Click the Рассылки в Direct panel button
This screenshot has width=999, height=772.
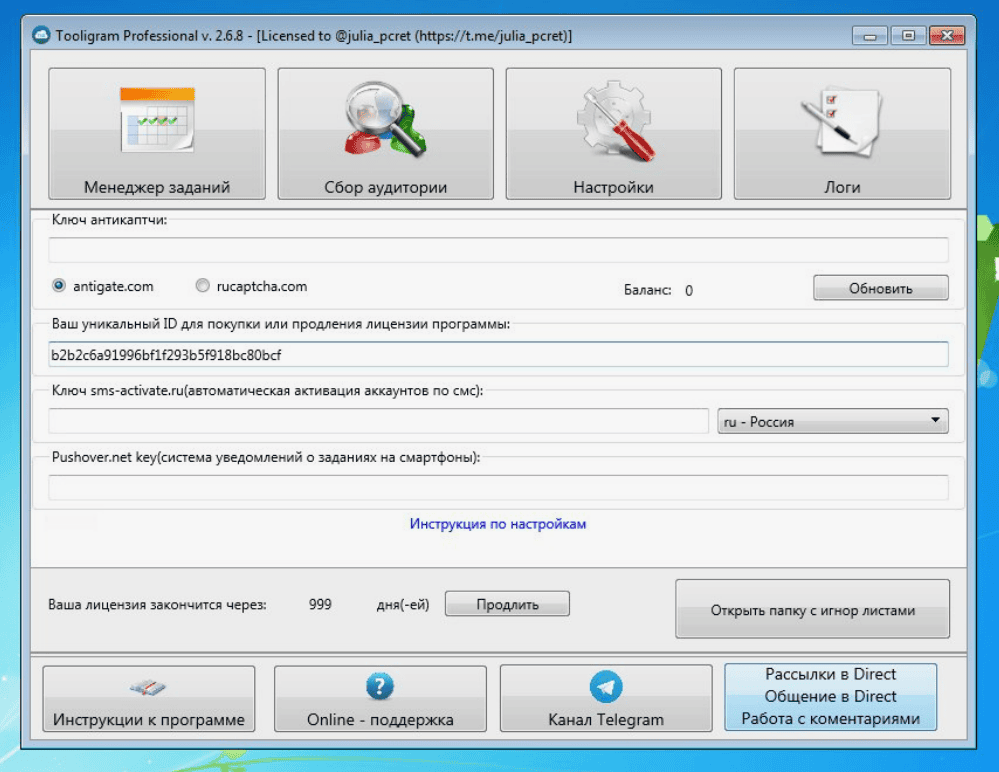click(830, 697)
